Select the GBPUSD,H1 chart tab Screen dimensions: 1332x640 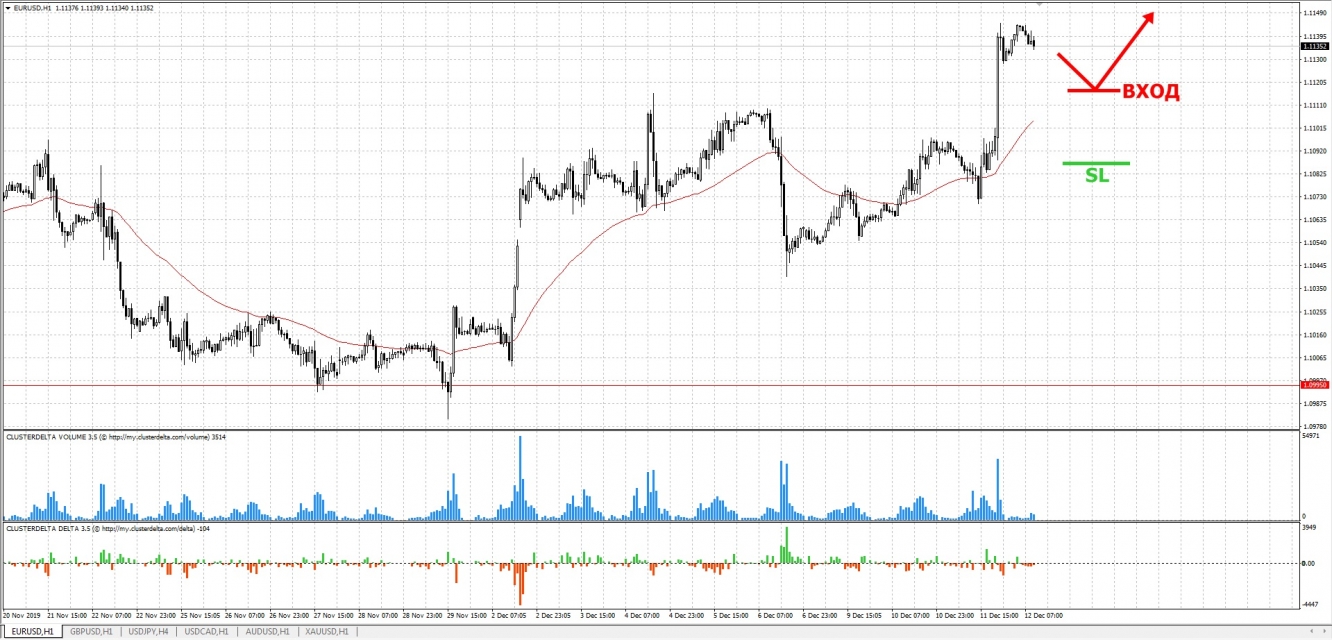click(94, 632)
